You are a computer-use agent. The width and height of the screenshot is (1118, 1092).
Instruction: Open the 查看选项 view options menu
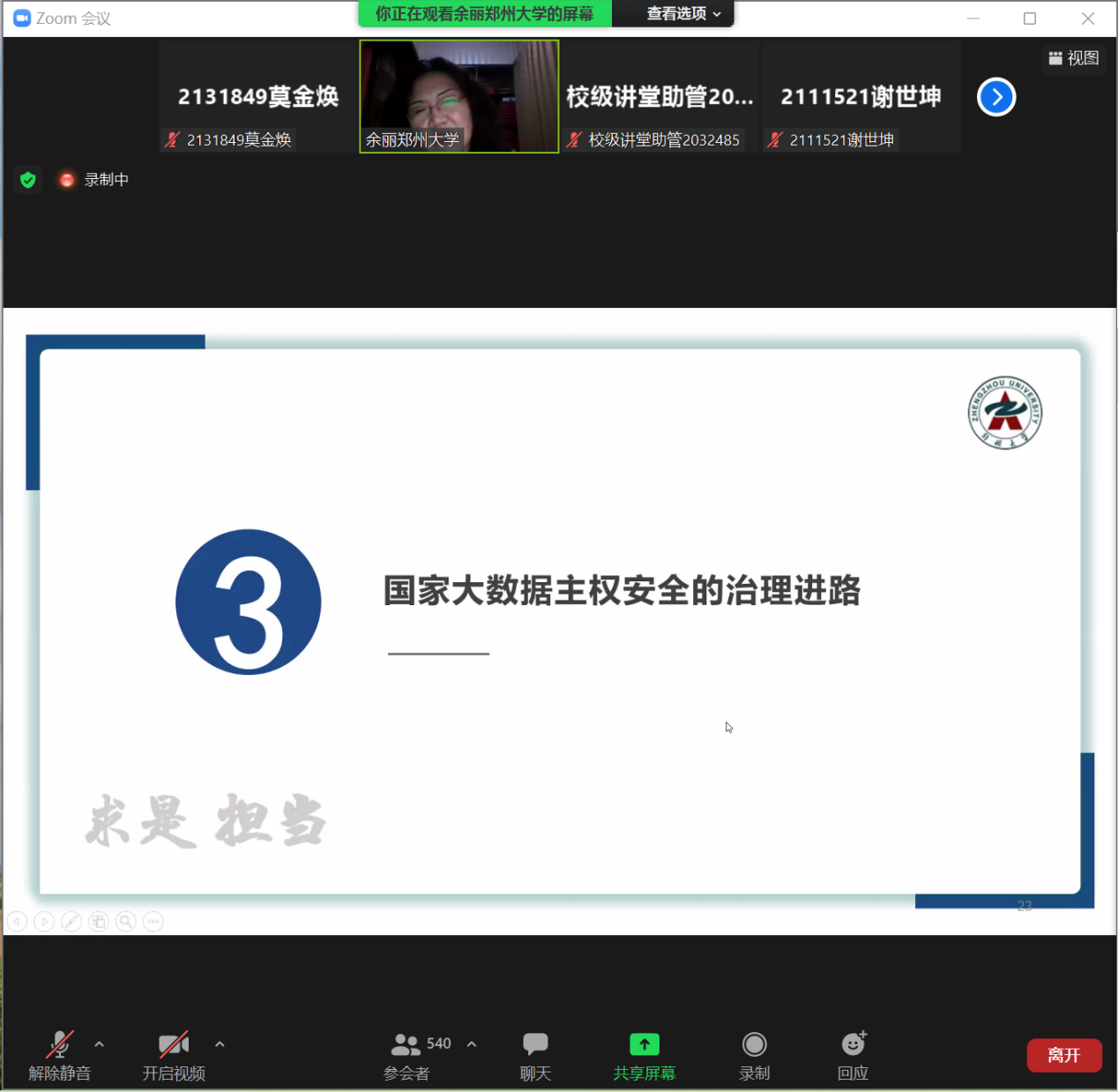(683, 13)
